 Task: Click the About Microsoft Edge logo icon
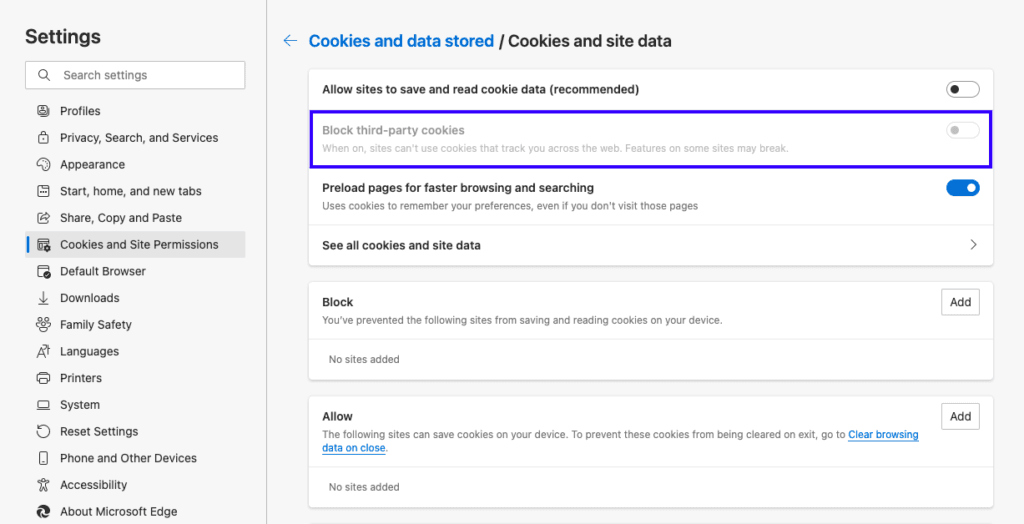pos(43,512)
